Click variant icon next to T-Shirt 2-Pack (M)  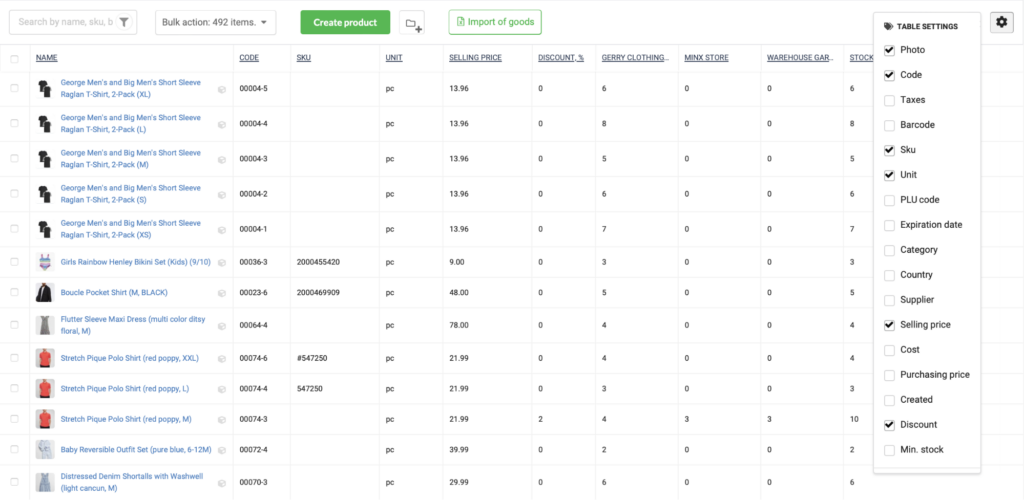[222, 159]
